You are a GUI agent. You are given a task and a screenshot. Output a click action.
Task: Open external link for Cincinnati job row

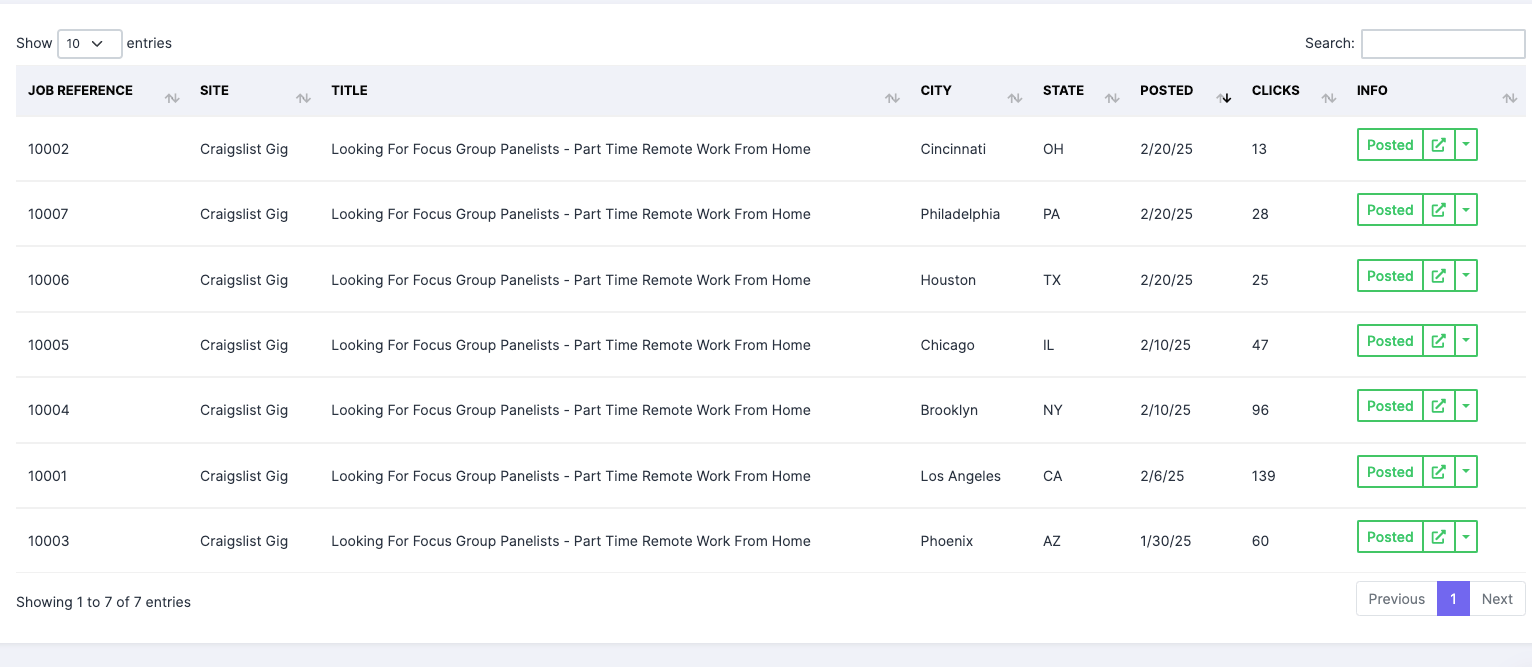pos(1438,145)
